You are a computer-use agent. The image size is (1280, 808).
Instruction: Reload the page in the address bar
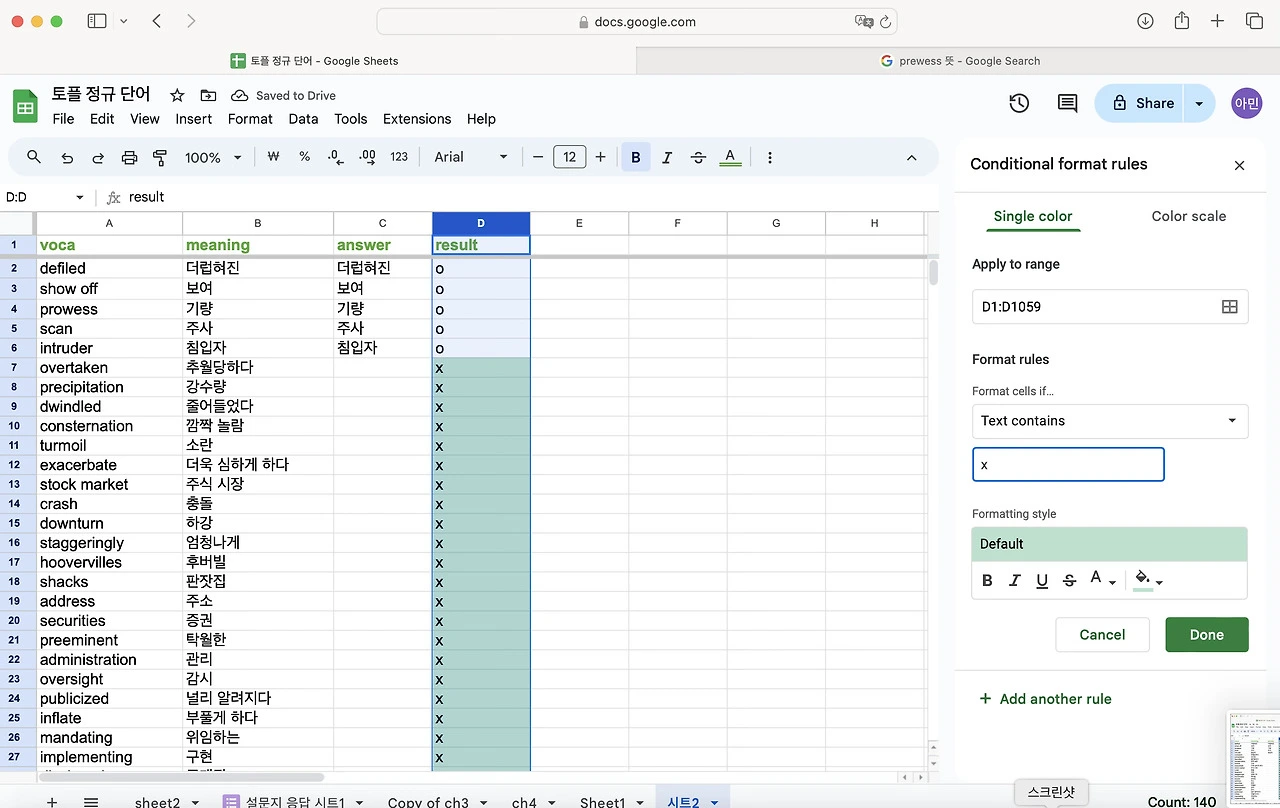(x=885, y=21)
